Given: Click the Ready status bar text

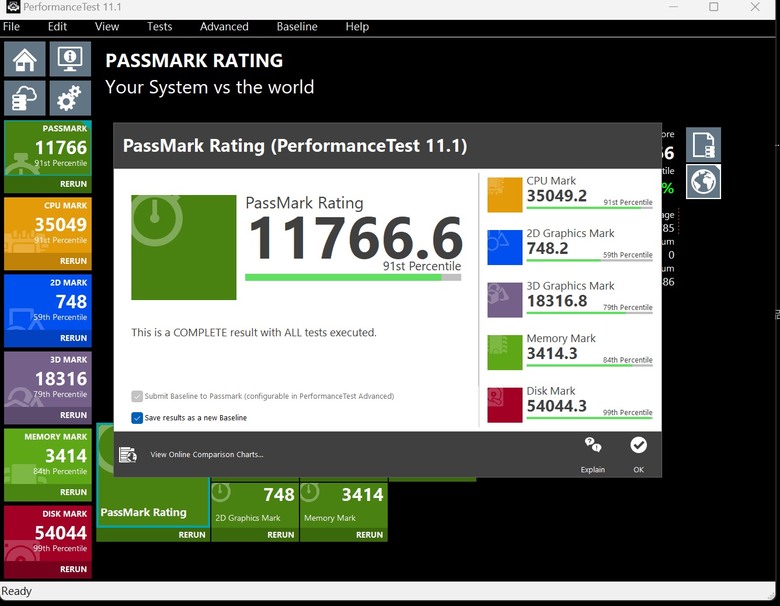Looking at the screenshot, I should point(16,591).
